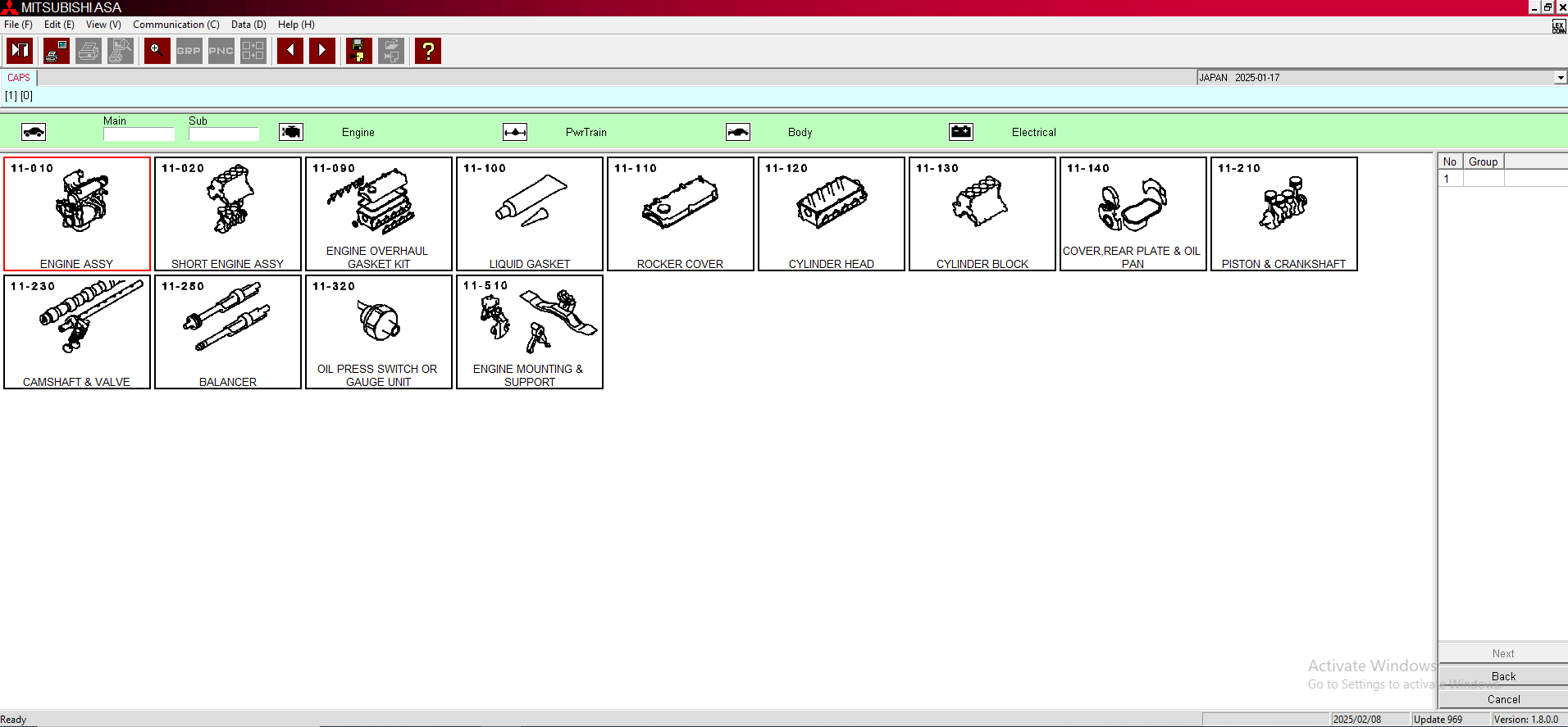Click the Body category label
The image size is (1568, 727).
[x=800, y=132]
